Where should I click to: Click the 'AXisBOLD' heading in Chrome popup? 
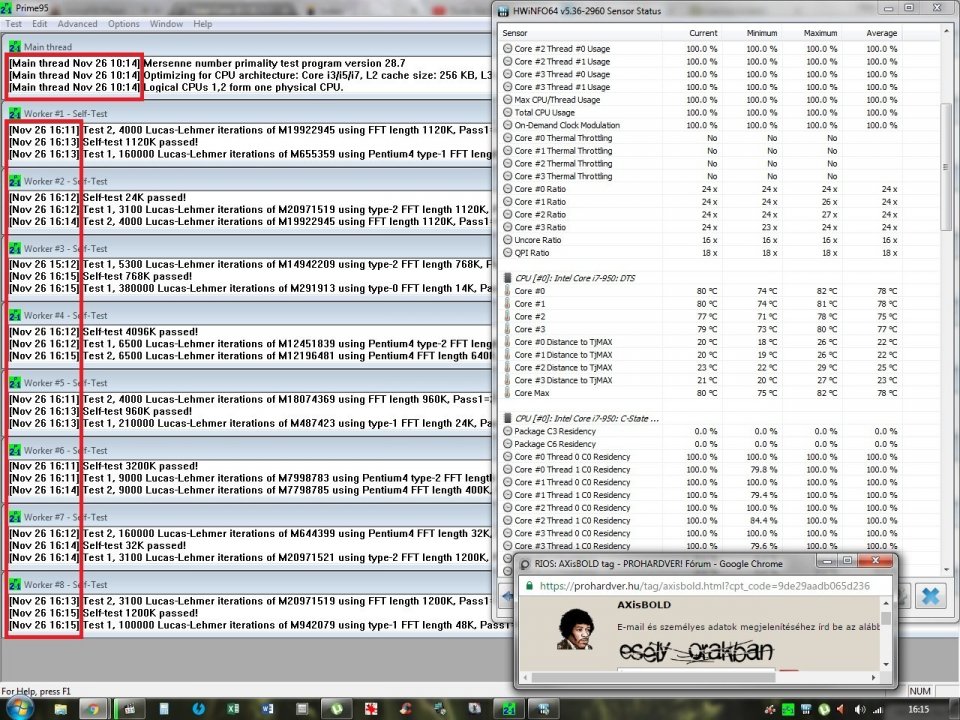644,605
